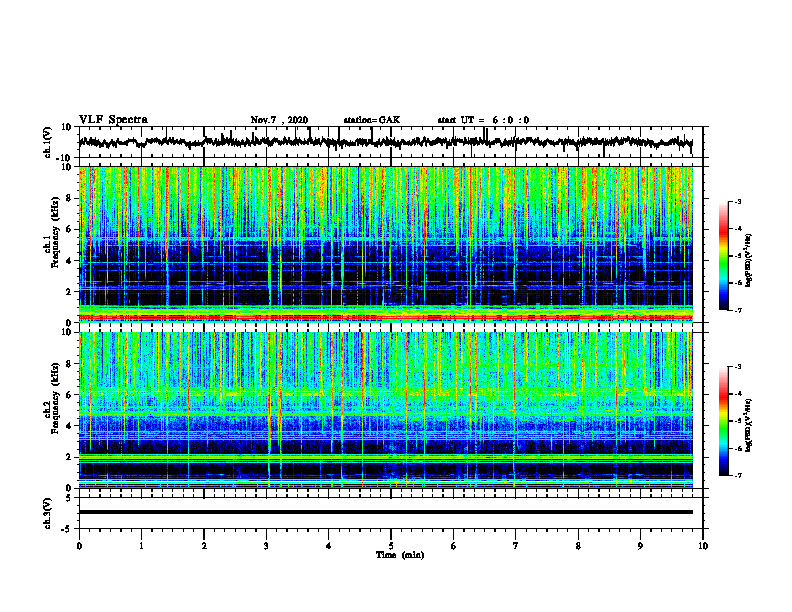The height and width of the screenshot is (612, 792).
Task: Click time axis tick label "4"
Action: pyautogui.click(x=329, y=546)
